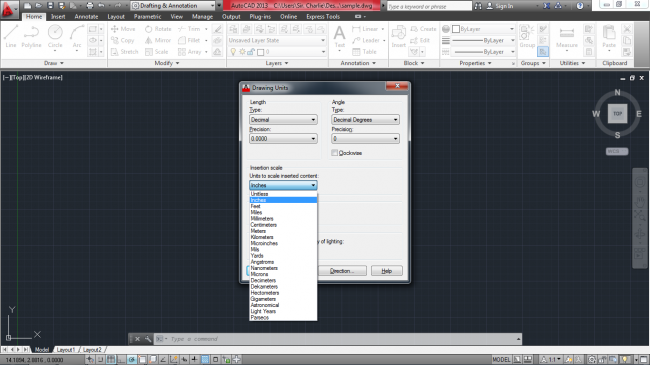
Task: Activate the Scale tool
Action: coord(157,52)
